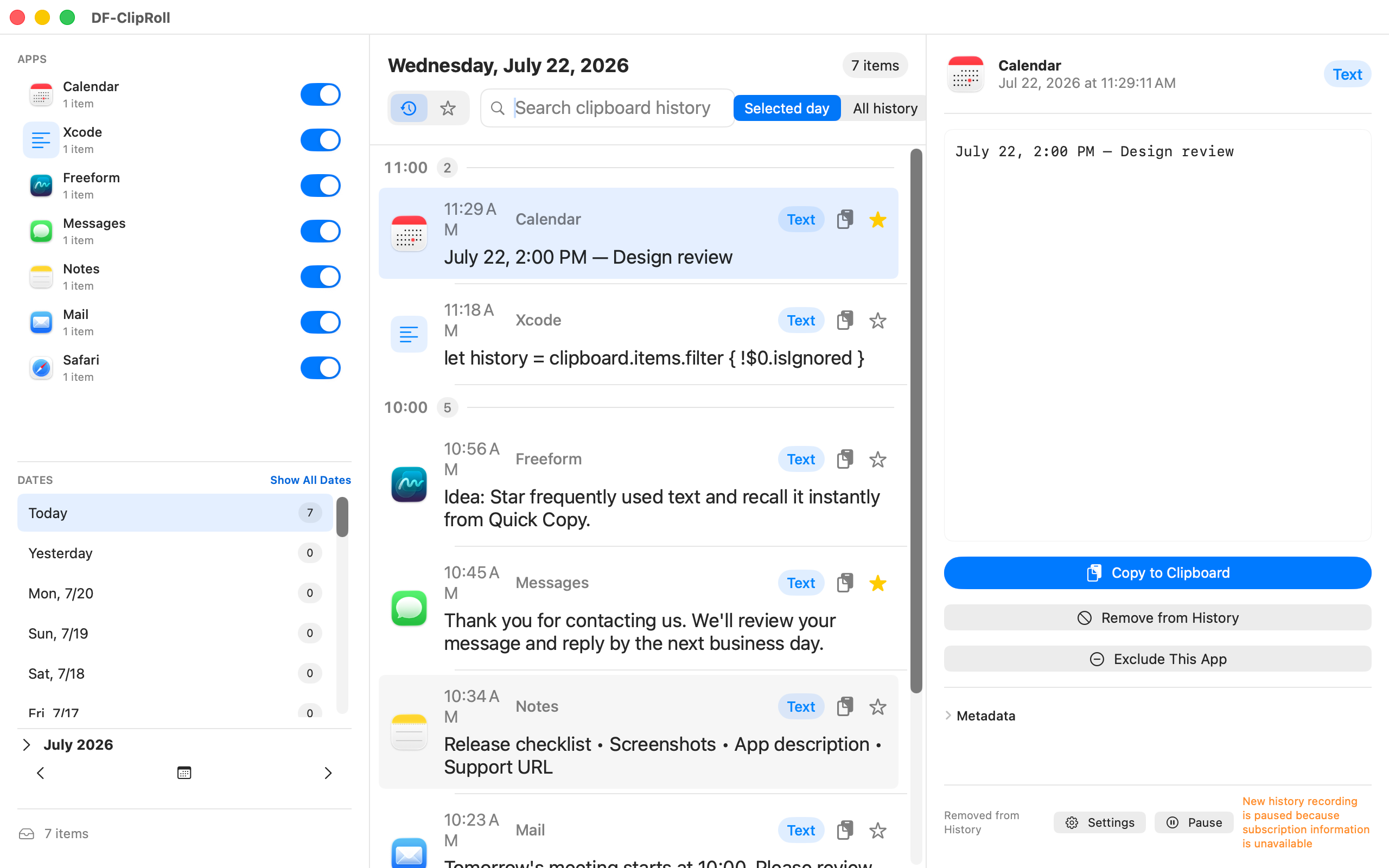Unstar the Calendar Design review clip
1389x868 pixels.
click(x=877, y=219)
